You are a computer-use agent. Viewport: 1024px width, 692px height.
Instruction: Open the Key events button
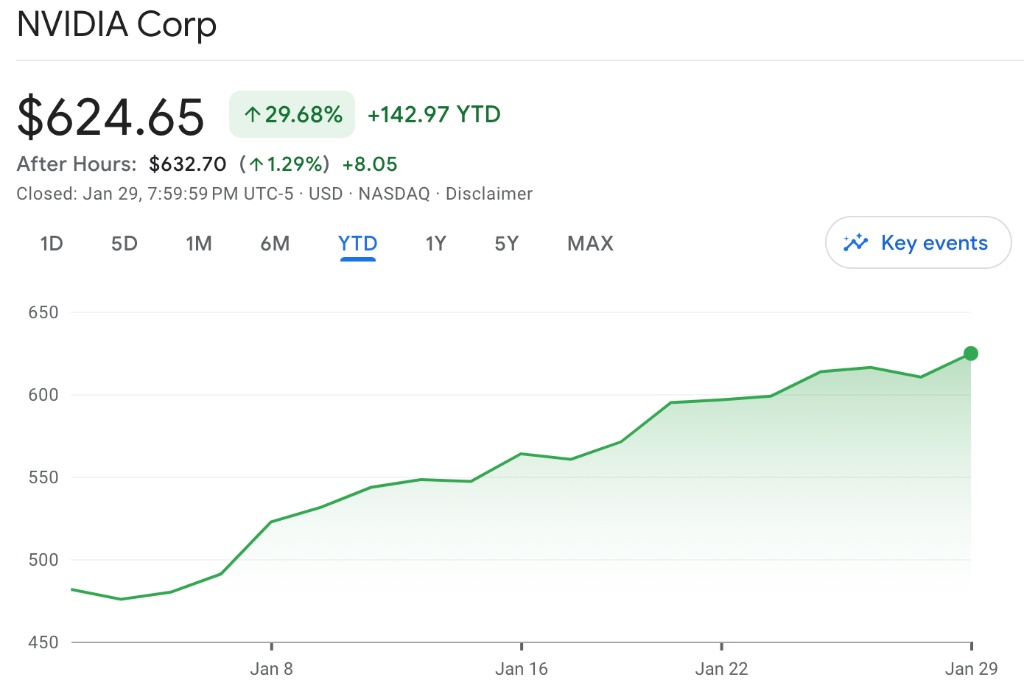(x=918, y=242)
